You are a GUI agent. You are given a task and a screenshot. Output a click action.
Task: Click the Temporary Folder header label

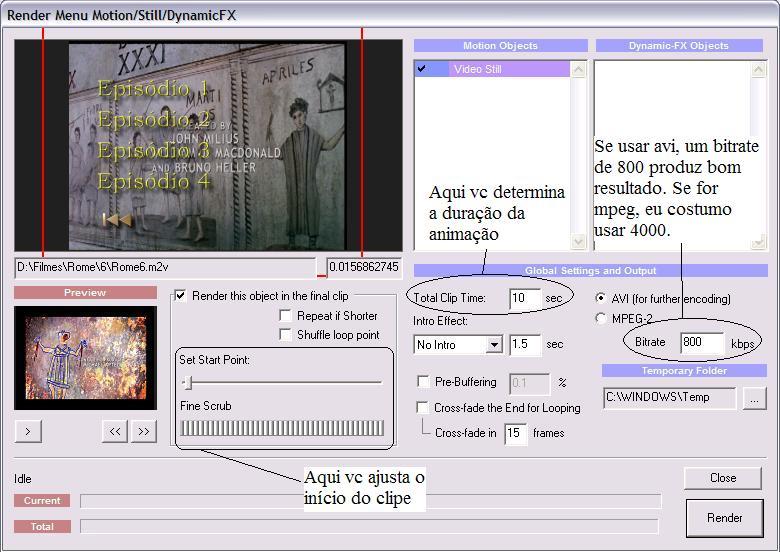tap(684, 370)
